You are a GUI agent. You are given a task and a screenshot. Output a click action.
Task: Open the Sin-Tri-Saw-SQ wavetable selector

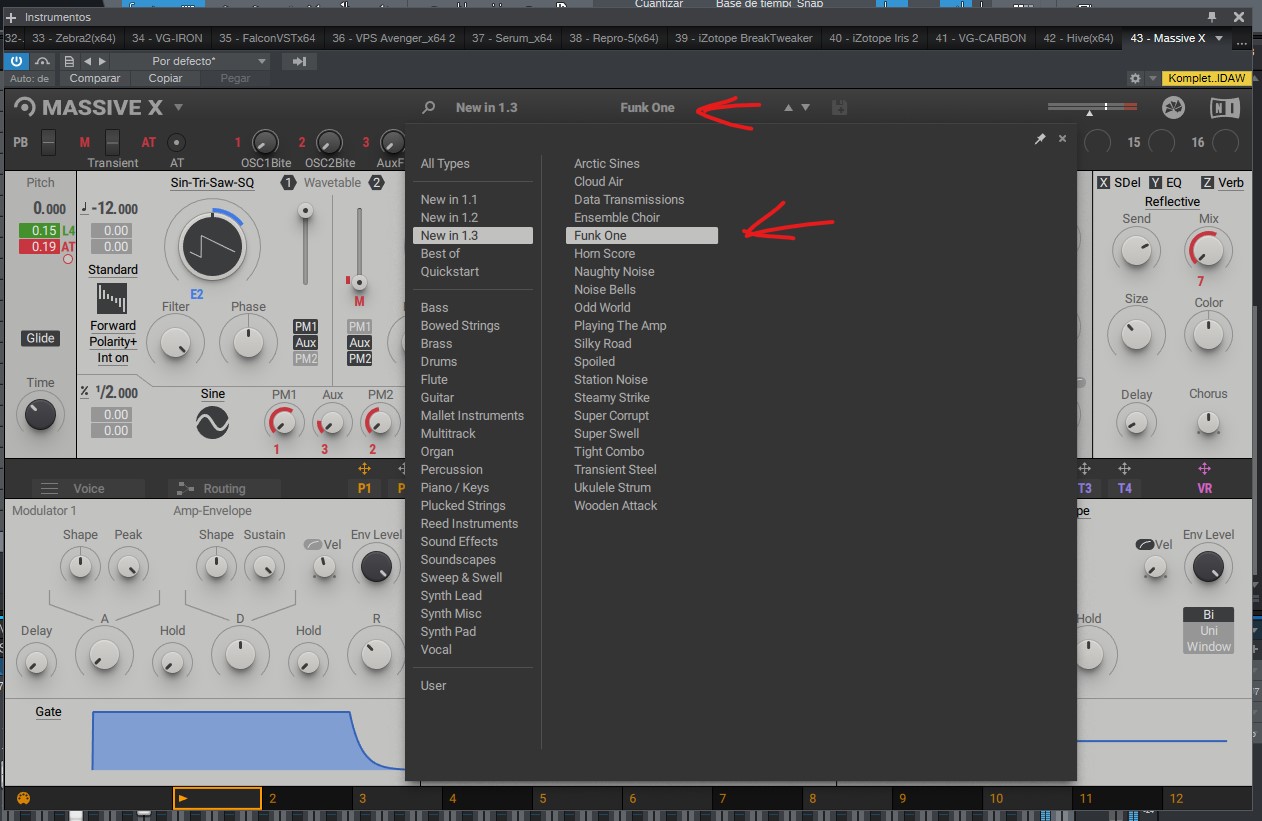(212, 183)
